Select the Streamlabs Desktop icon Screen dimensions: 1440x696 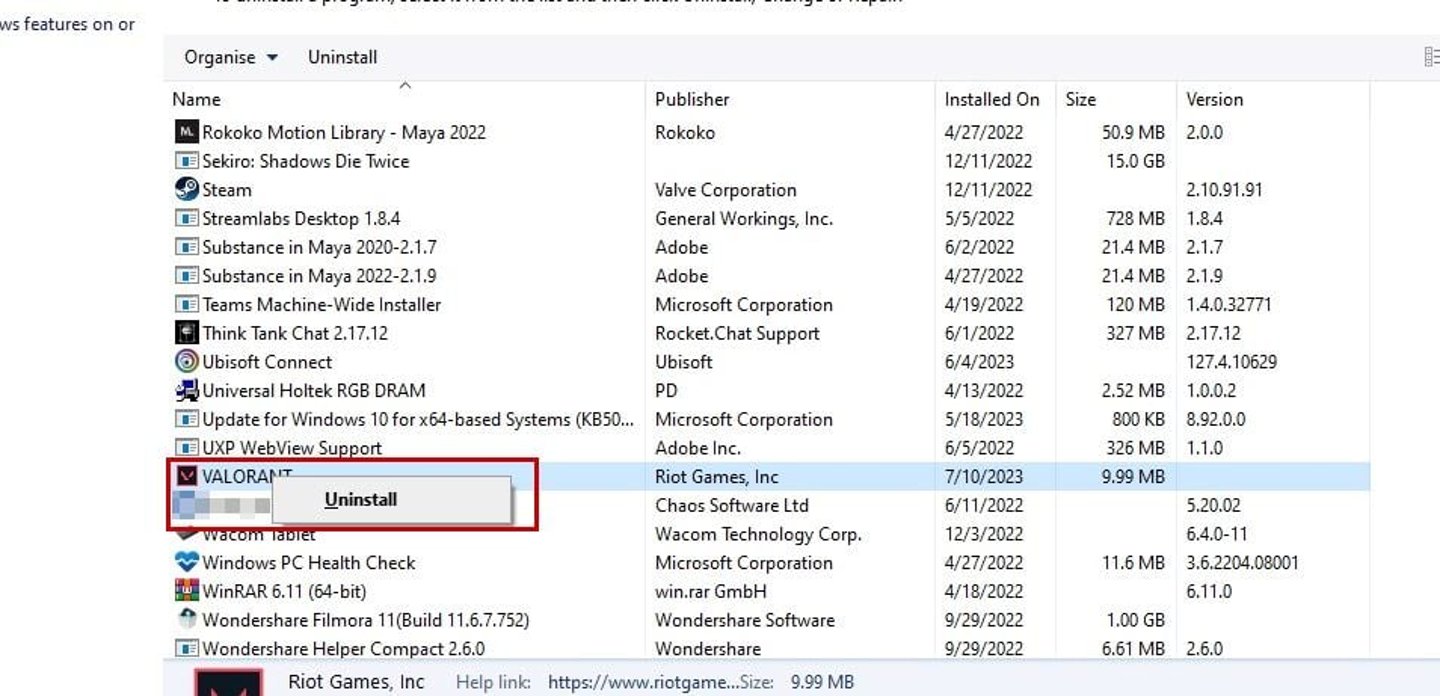[x=186, y=218]
